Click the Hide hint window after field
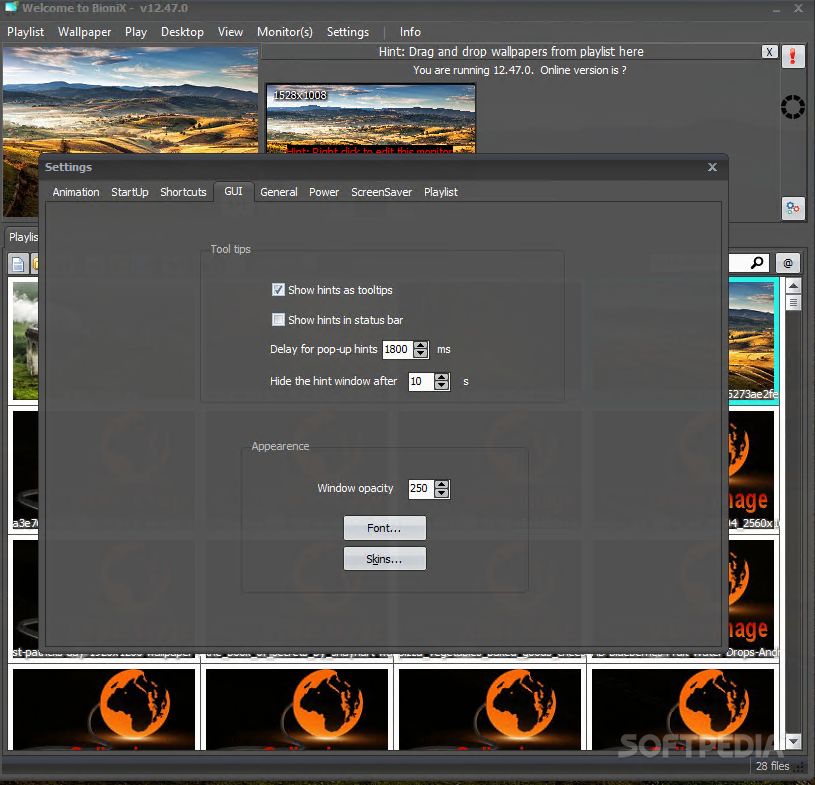The height and width of the screenshot is (785, 815). tap(422, 382)
